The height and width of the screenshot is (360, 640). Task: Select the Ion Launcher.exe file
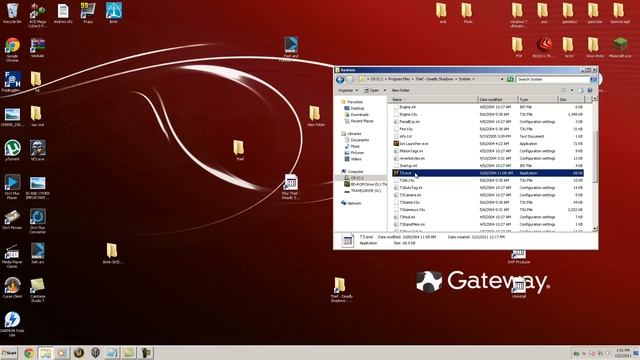(487, 144)
